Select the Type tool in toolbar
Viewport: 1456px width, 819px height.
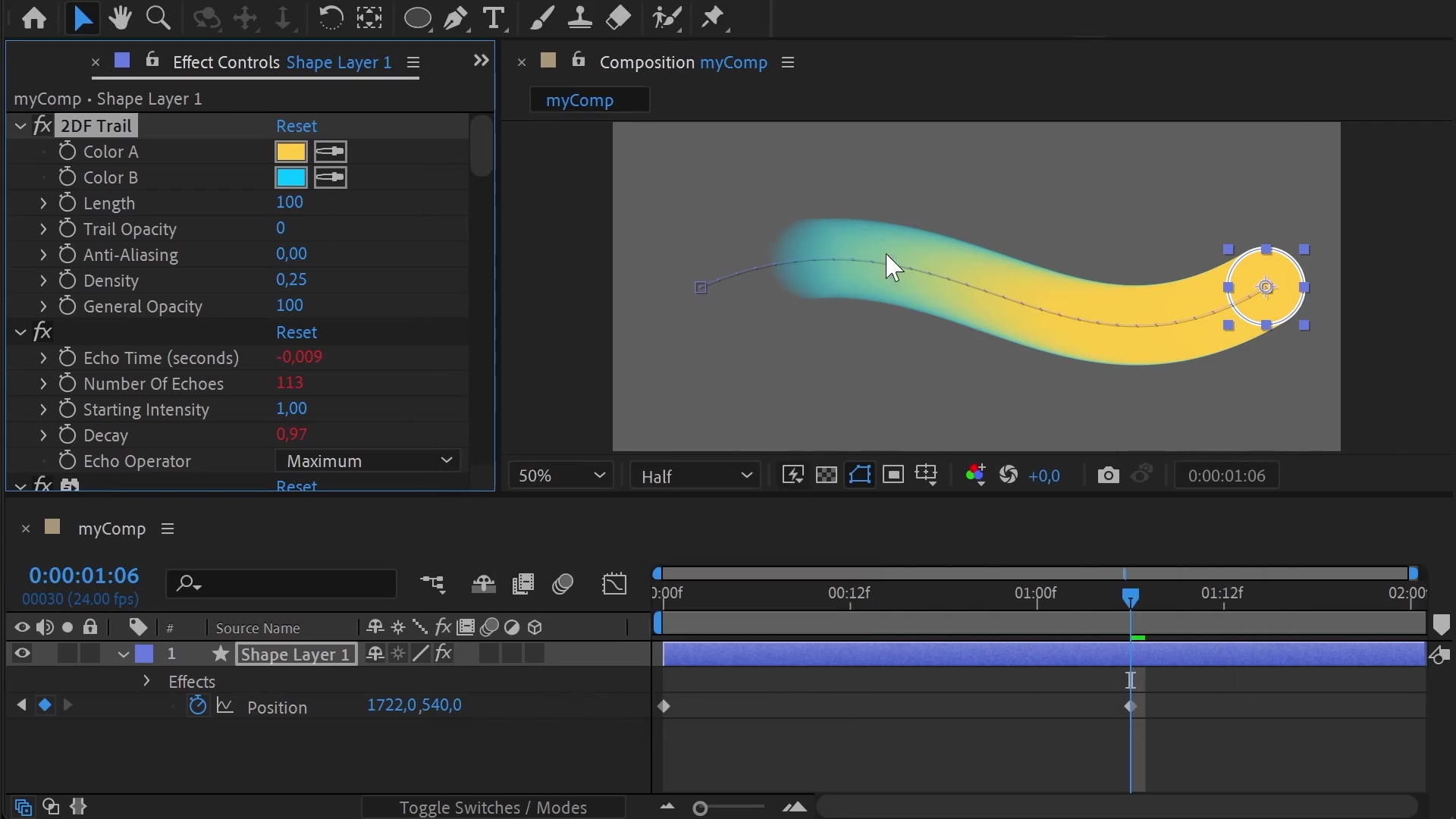(x=494, y=18)
